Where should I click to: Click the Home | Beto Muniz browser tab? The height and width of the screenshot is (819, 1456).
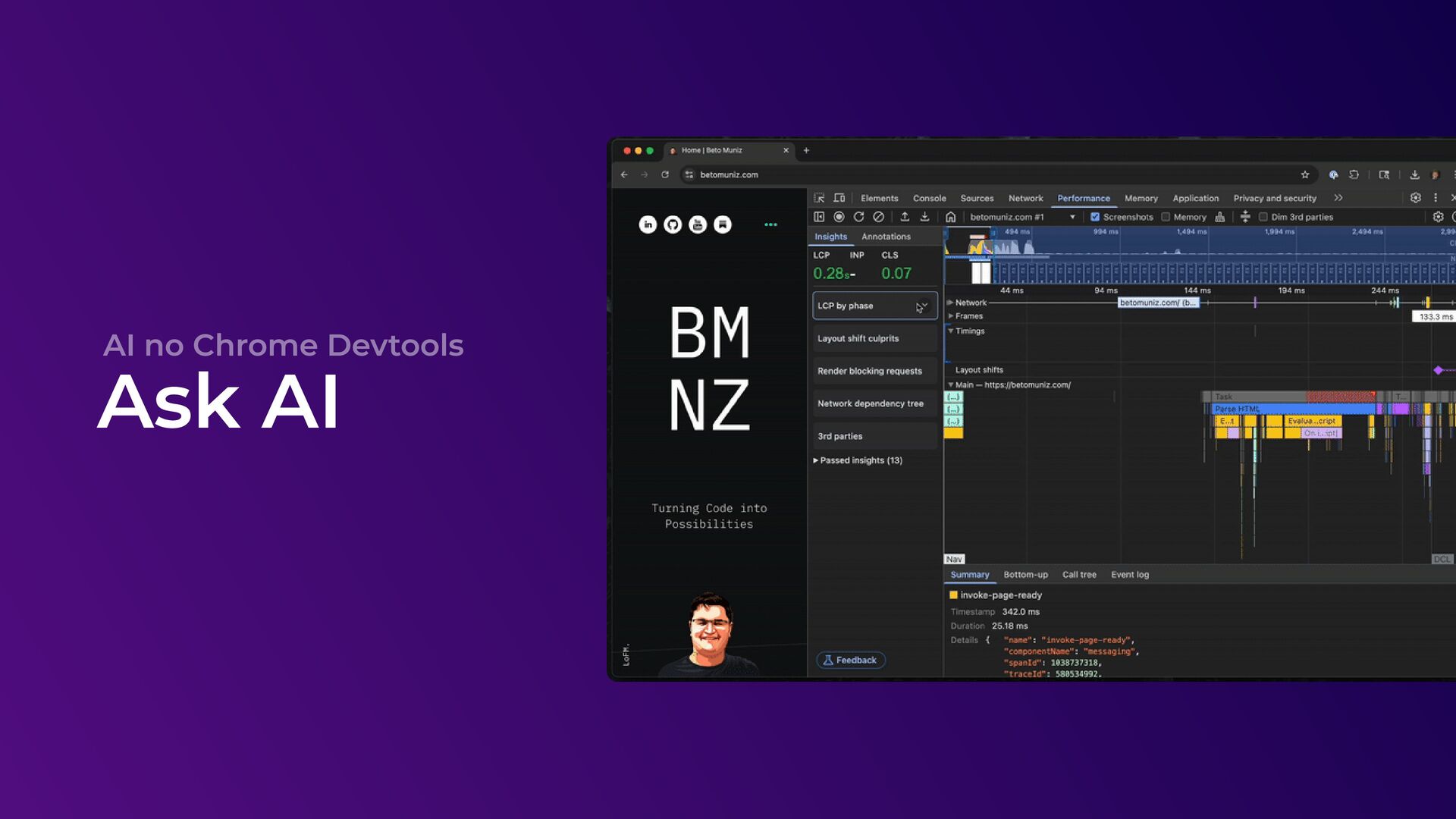pos(728,150)
